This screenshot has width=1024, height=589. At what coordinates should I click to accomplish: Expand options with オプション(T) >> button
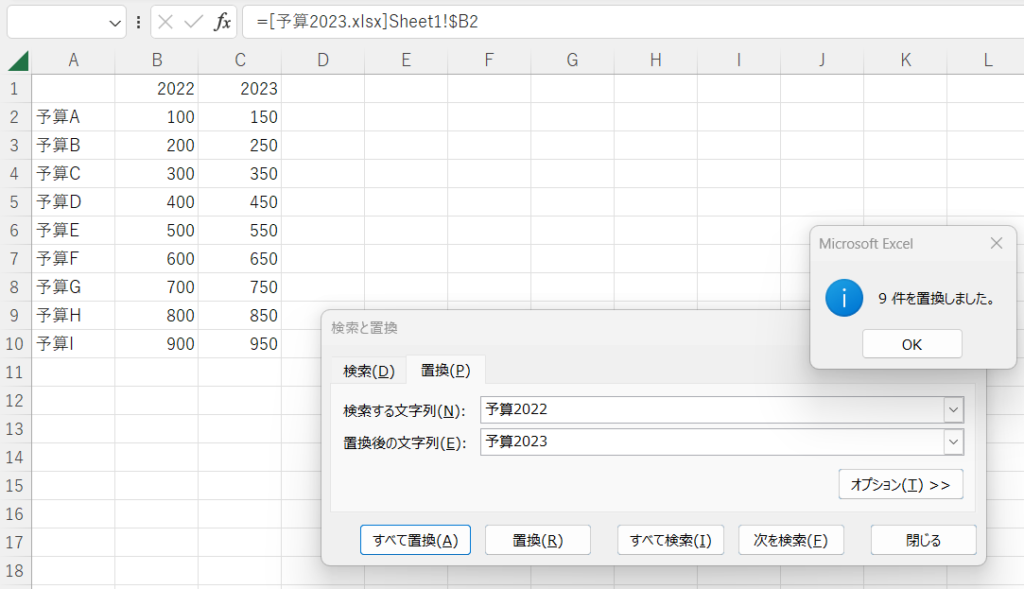point(900,484)
